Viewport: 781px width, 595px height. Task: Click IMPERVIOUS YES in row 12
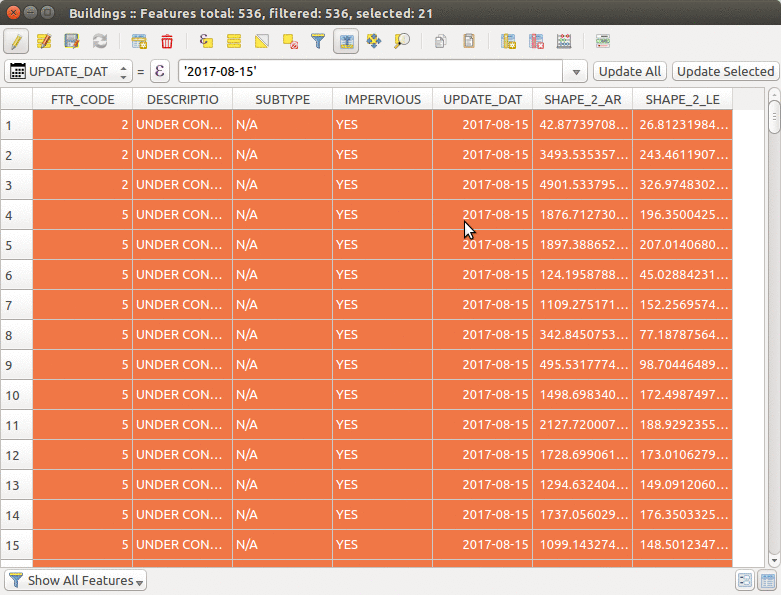tap(383, 455)
